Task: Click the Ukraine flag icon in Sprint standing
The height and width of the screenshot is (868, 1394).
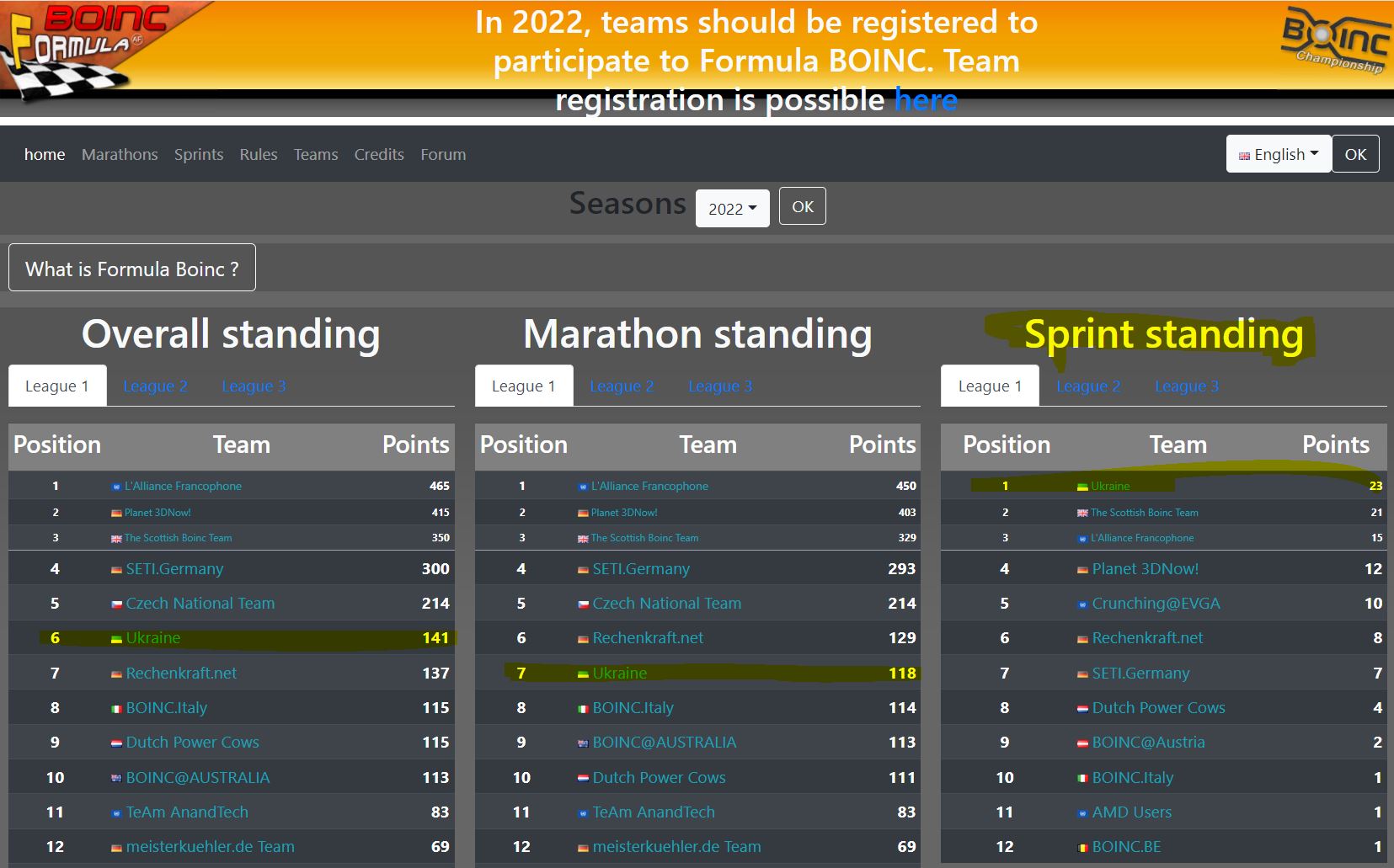Action: tap(1082, 487)
